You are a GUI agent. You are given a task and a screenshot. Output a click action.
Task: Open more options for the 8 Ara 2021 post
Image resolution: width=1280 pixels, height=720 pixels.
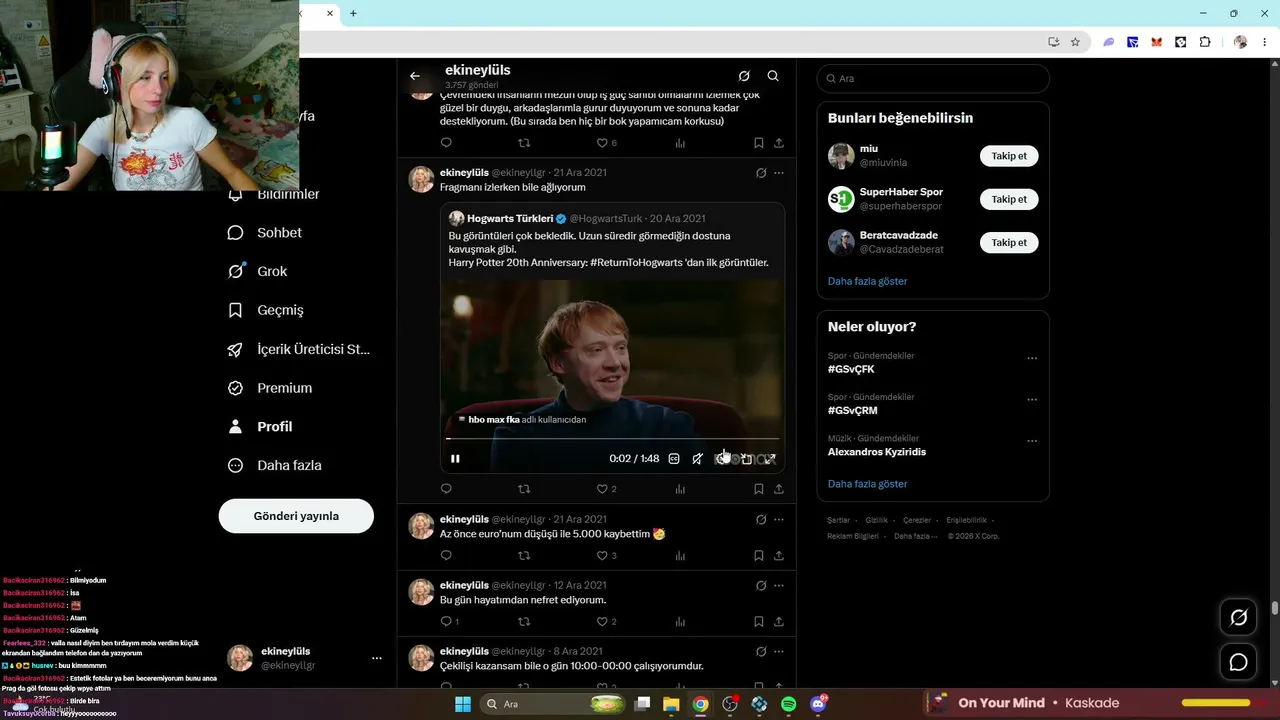pyautogui.click(x=779, y=651)
